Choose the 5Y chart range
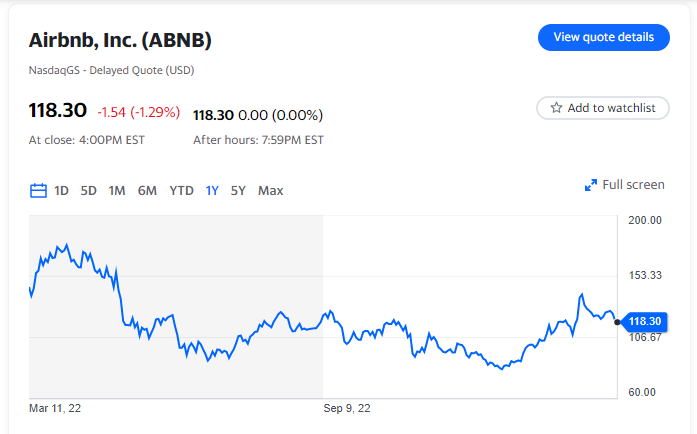The height and width of the screenshot is (434, 697). 238,190
